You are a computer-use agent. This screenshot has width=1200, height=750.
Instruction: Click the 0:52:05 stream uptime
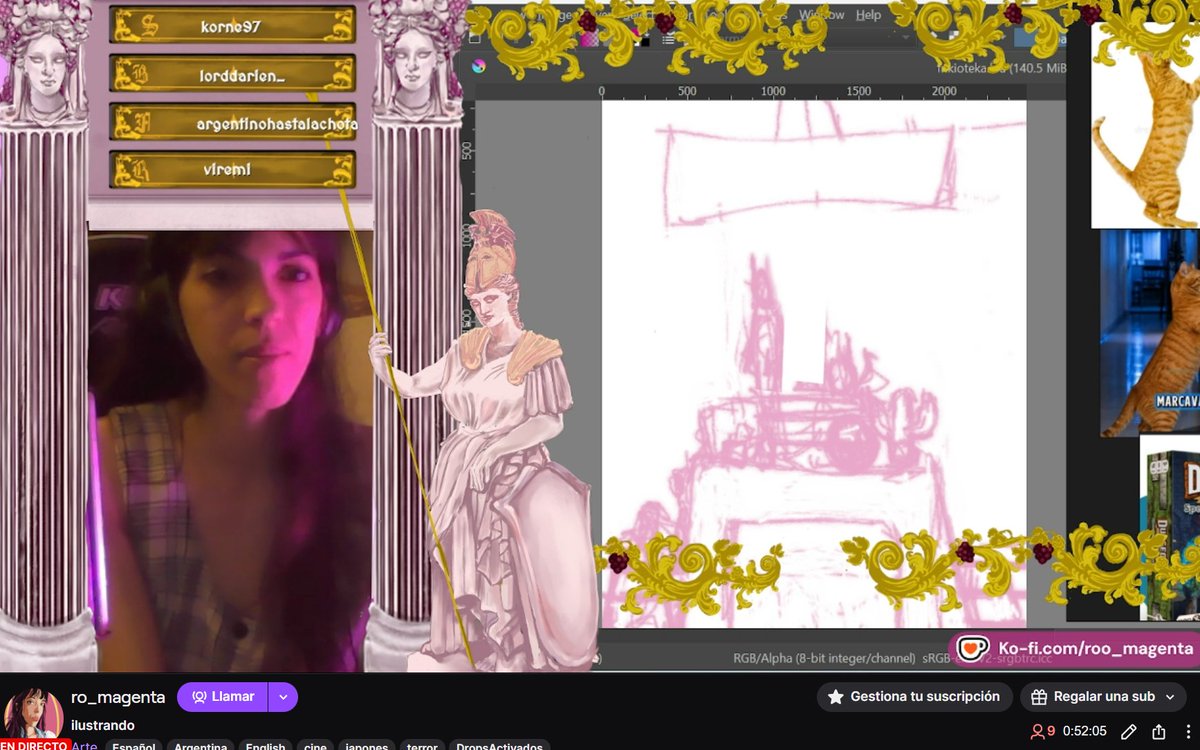pyautogui.click(x=1085, y=731)
